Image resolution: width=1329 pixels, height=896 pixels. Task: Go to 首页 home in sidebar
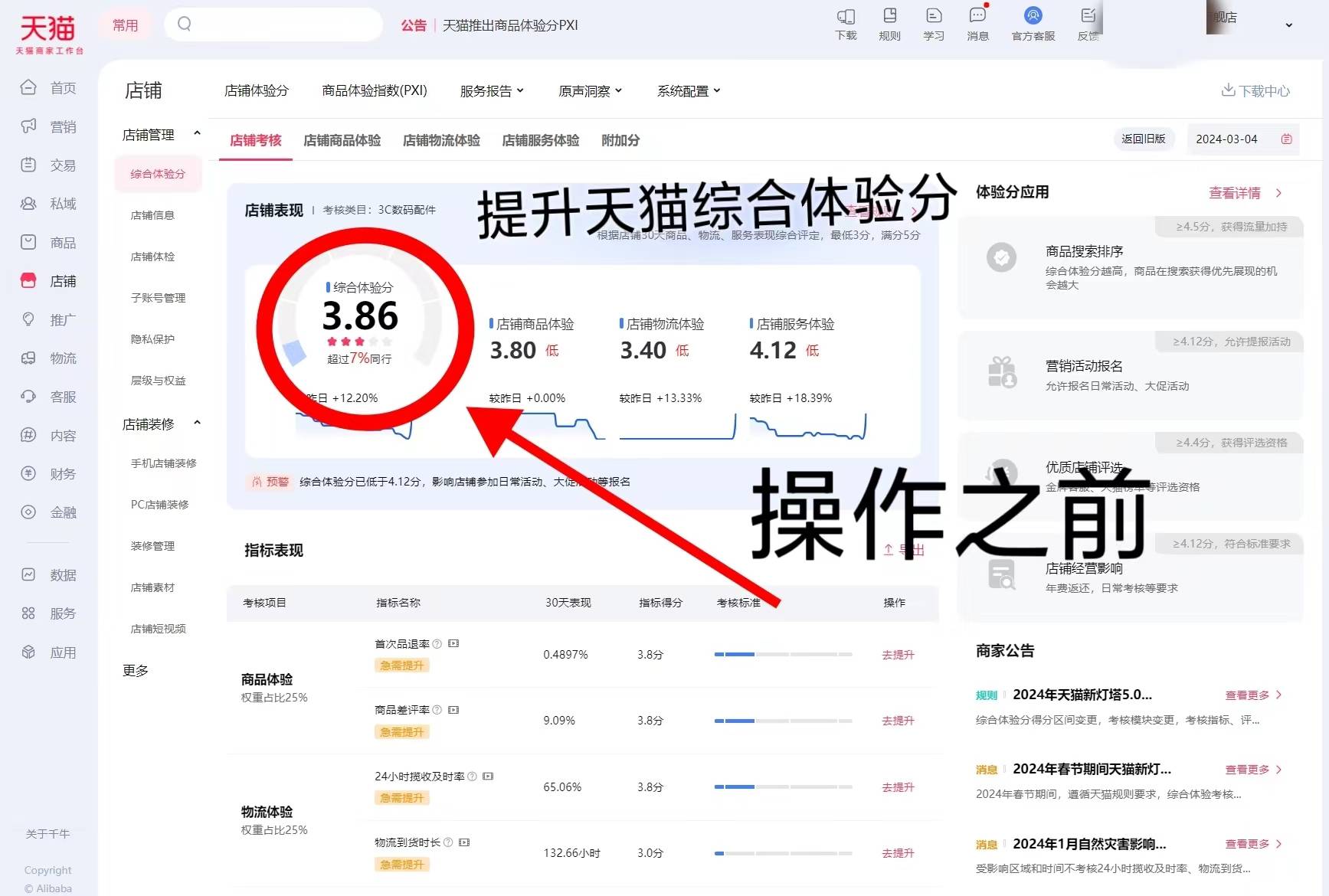pos(49,88)
